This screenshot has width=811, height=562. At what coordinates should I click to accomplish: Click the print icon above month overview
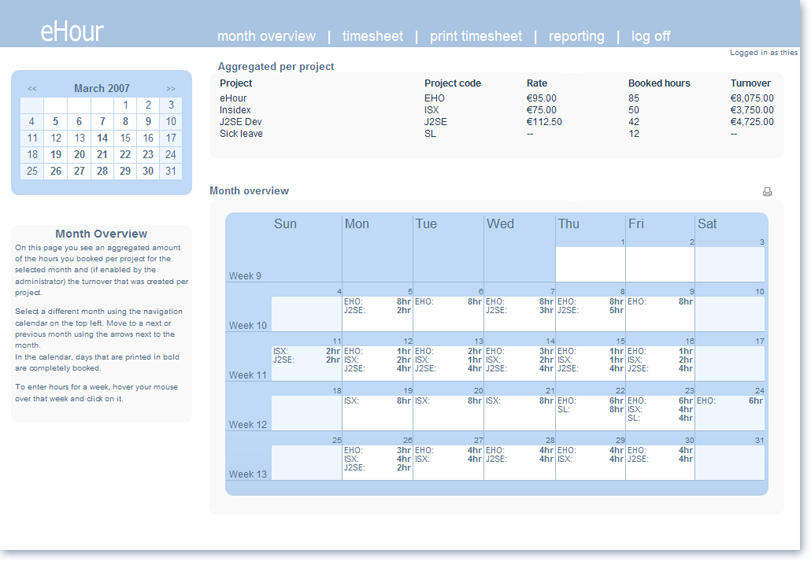pos(767,192)
